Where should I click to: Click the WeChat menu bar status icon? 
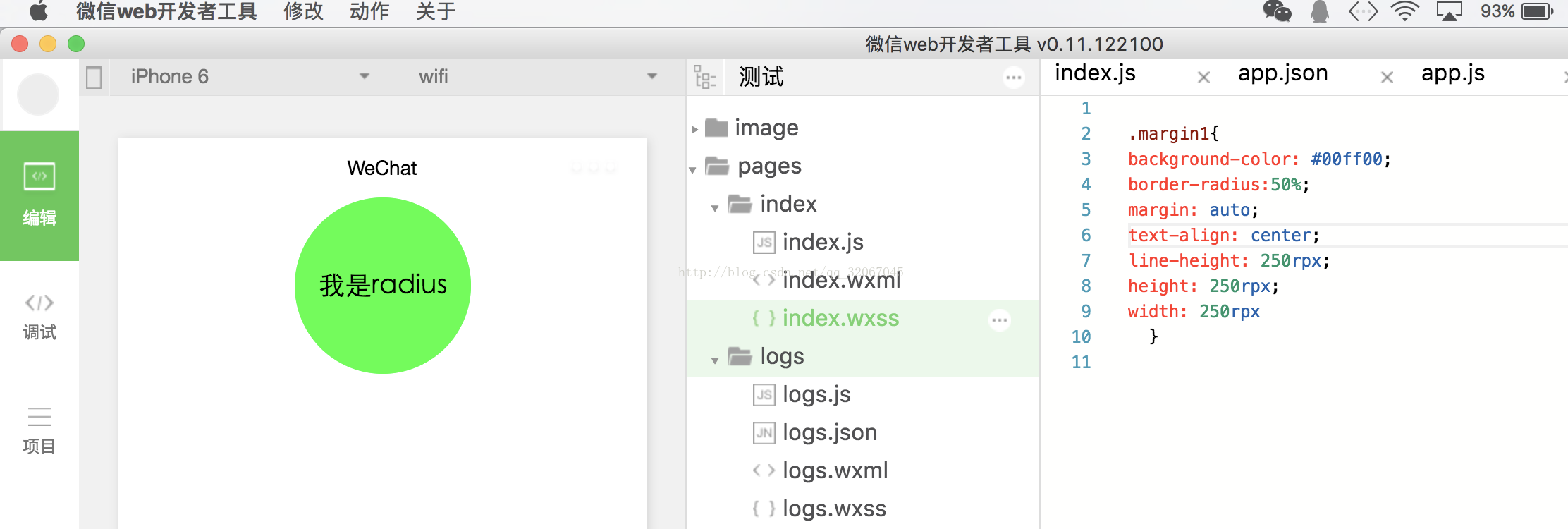(1277, 11)
